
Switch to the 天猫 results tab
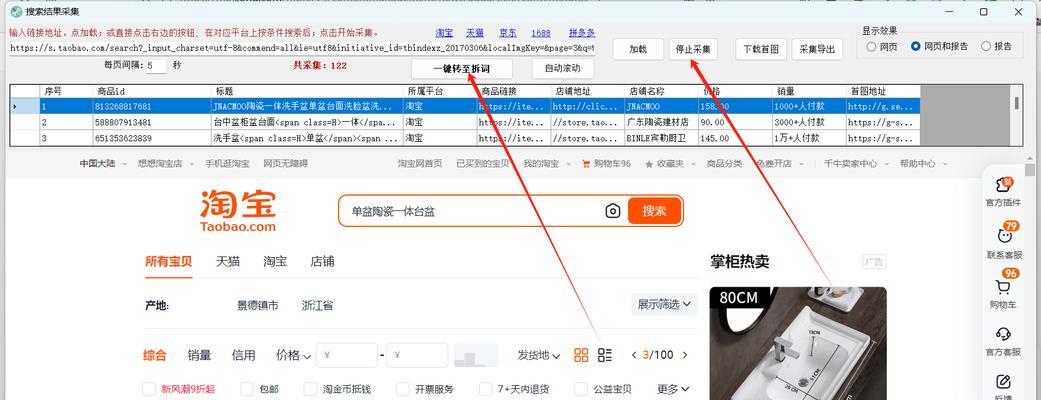click(x=228, y=262)
